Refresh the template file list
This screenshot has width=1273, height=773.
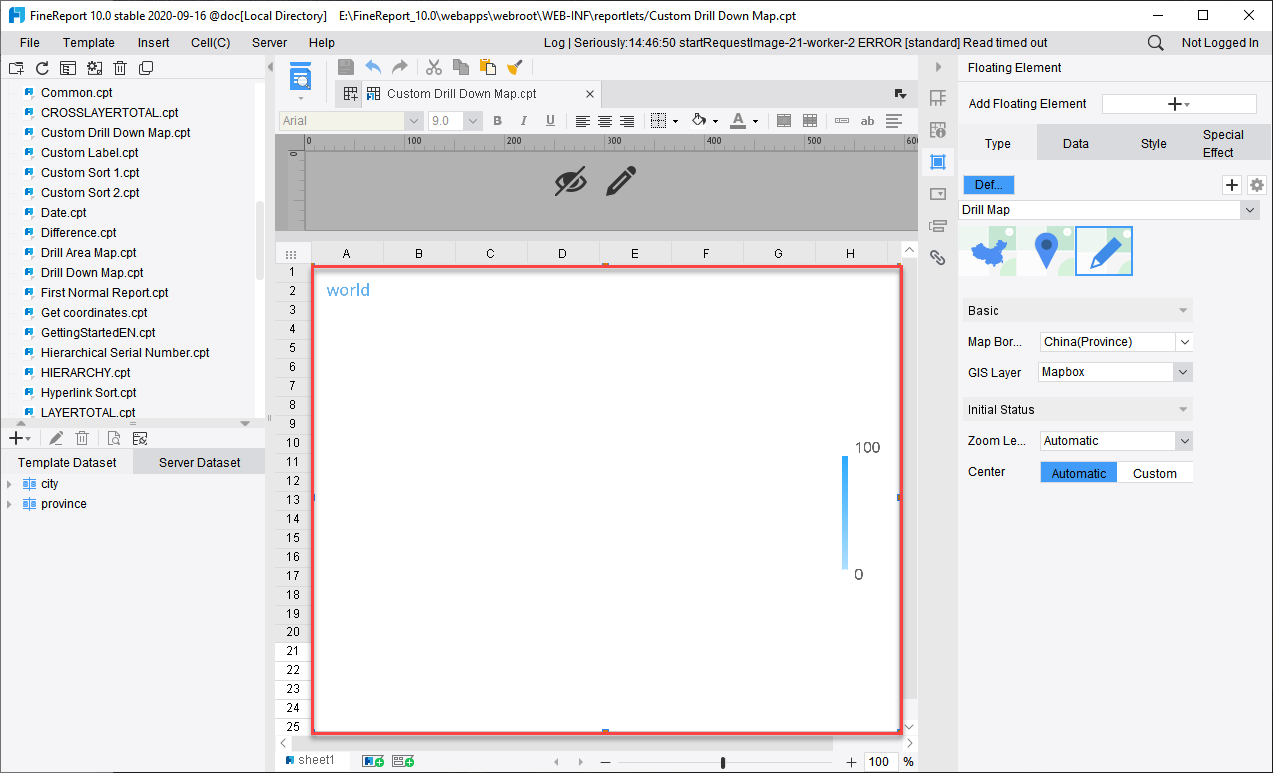click(42, 68)
